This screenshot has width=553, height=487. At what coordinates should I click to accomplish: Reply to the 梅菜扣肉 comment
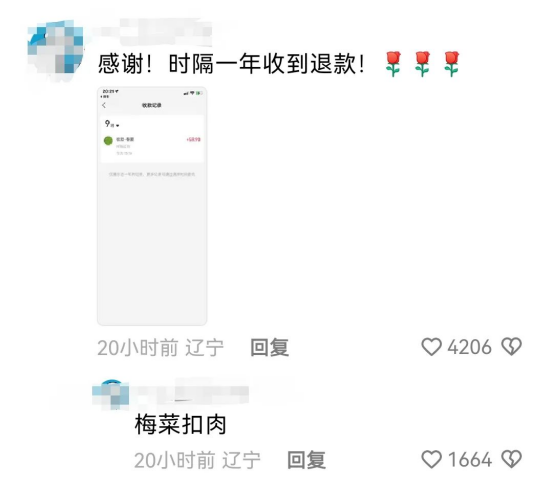(x=306, y=460)
